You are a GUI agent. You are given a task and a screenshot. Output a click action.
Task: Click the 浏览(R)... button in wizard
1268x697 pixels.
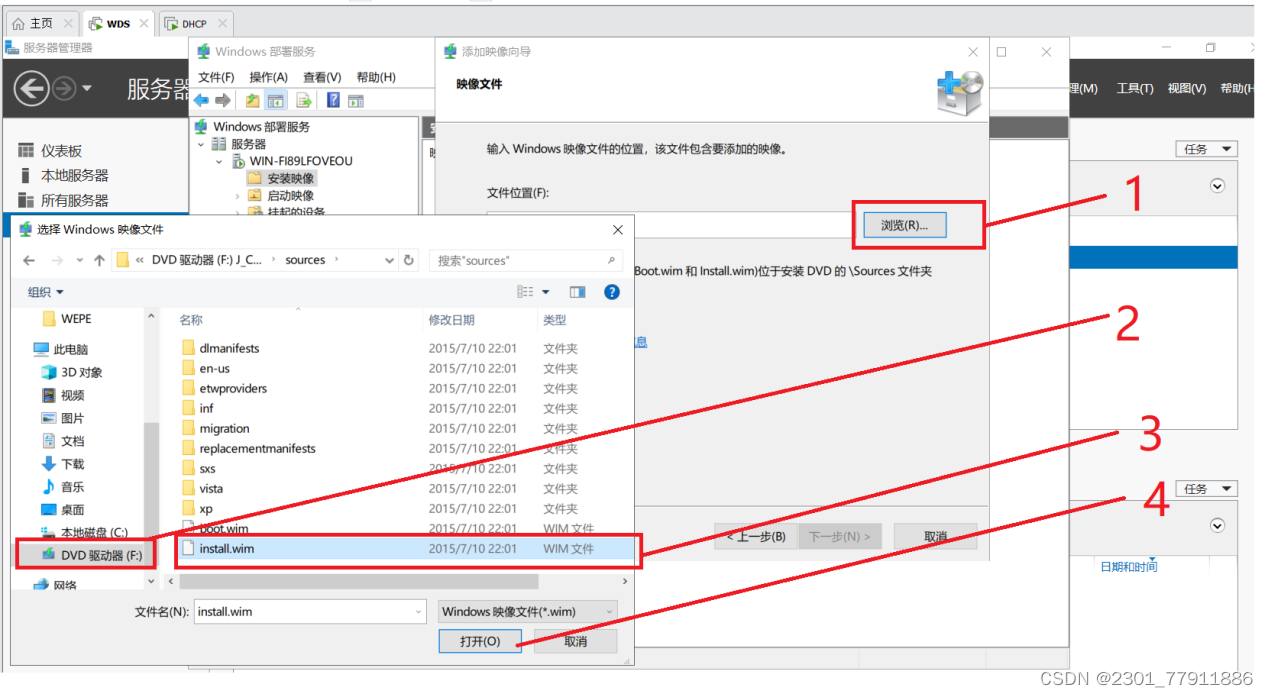coord(904,225)
